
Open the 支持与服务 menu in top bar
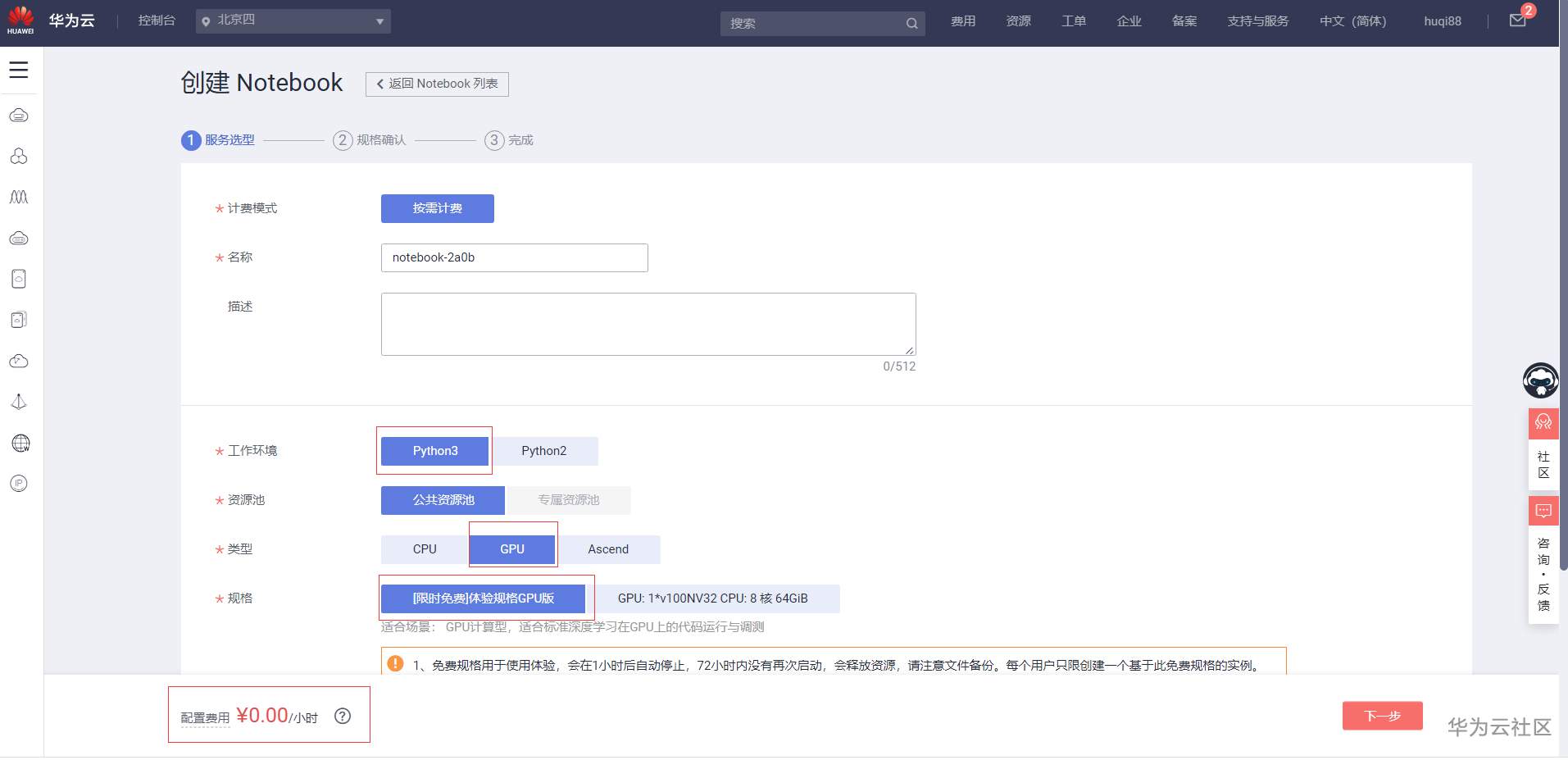[x=1258, y=21]
